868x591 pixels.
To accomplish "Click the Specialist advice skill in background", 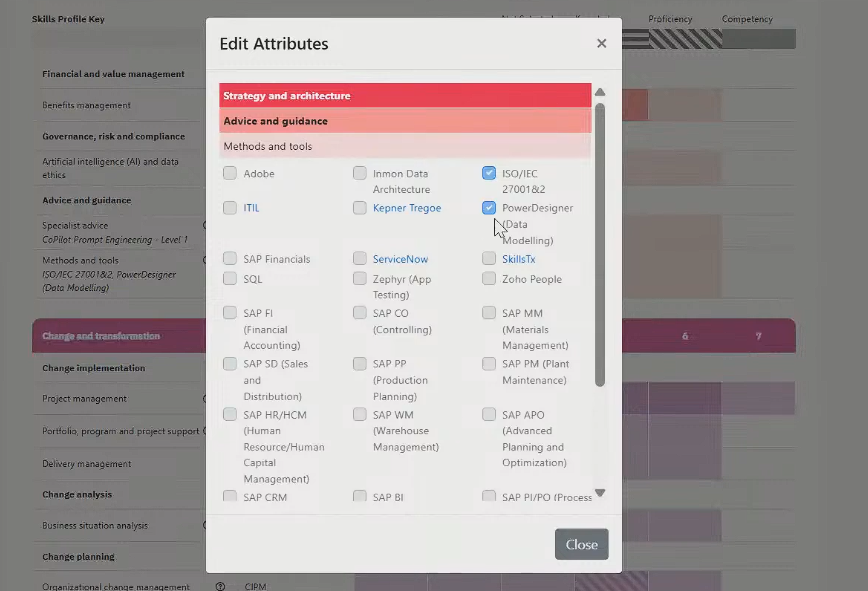I will (x=75, y=225).
